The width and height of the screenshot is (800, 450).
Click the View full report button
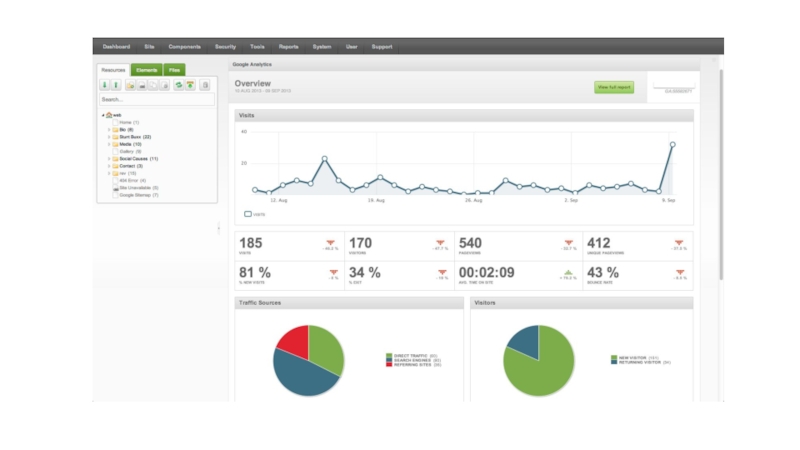click(x=614, y=87)
